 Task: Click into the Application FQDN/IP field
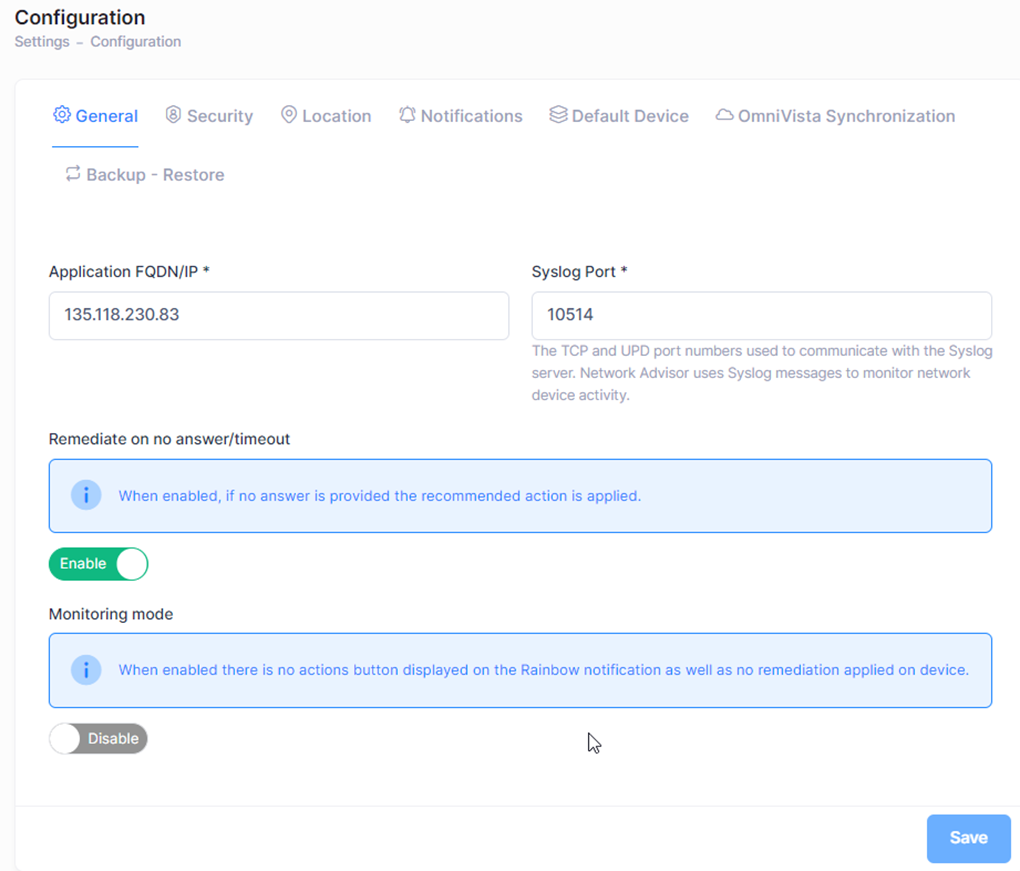click(x=278, y=316)
